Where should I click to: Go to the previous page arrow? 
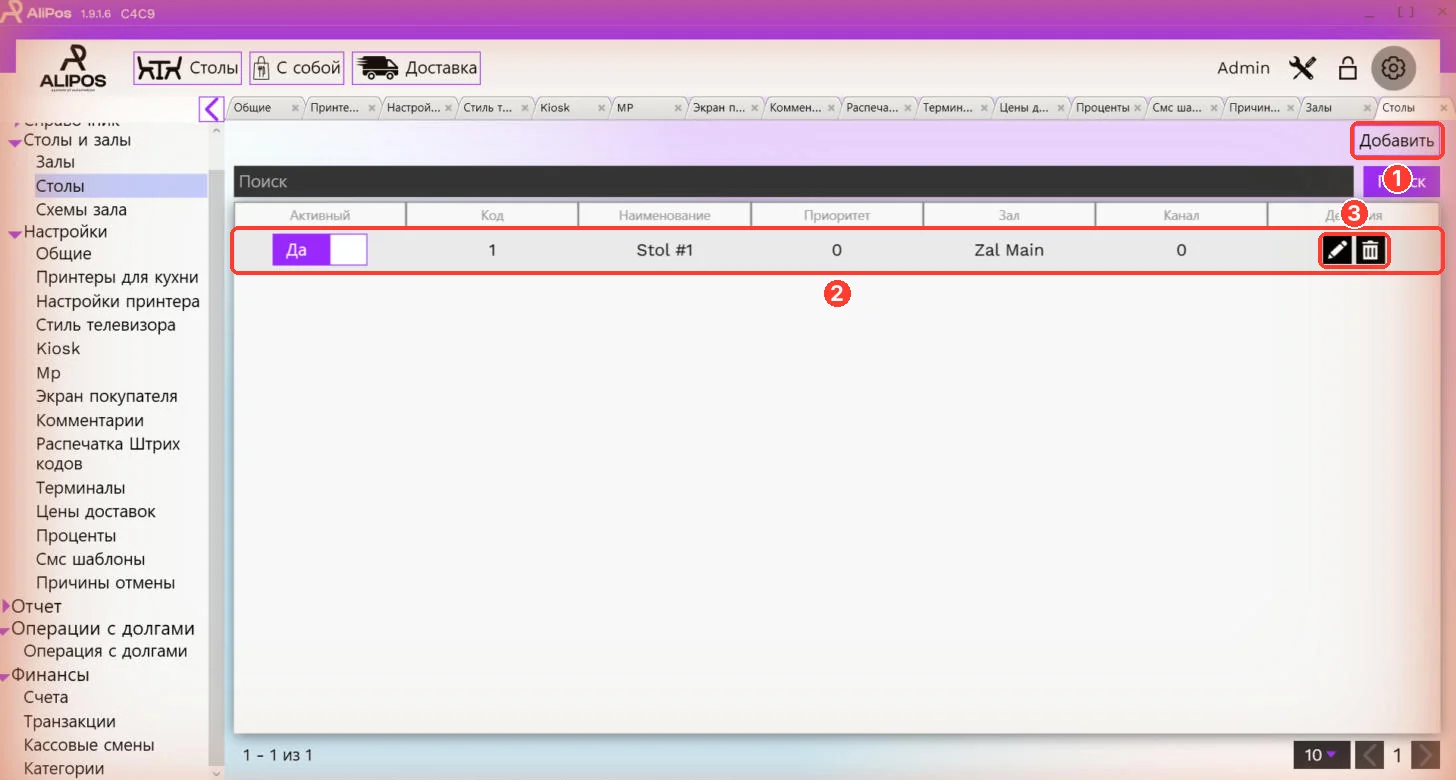[x=1370, y=755]
